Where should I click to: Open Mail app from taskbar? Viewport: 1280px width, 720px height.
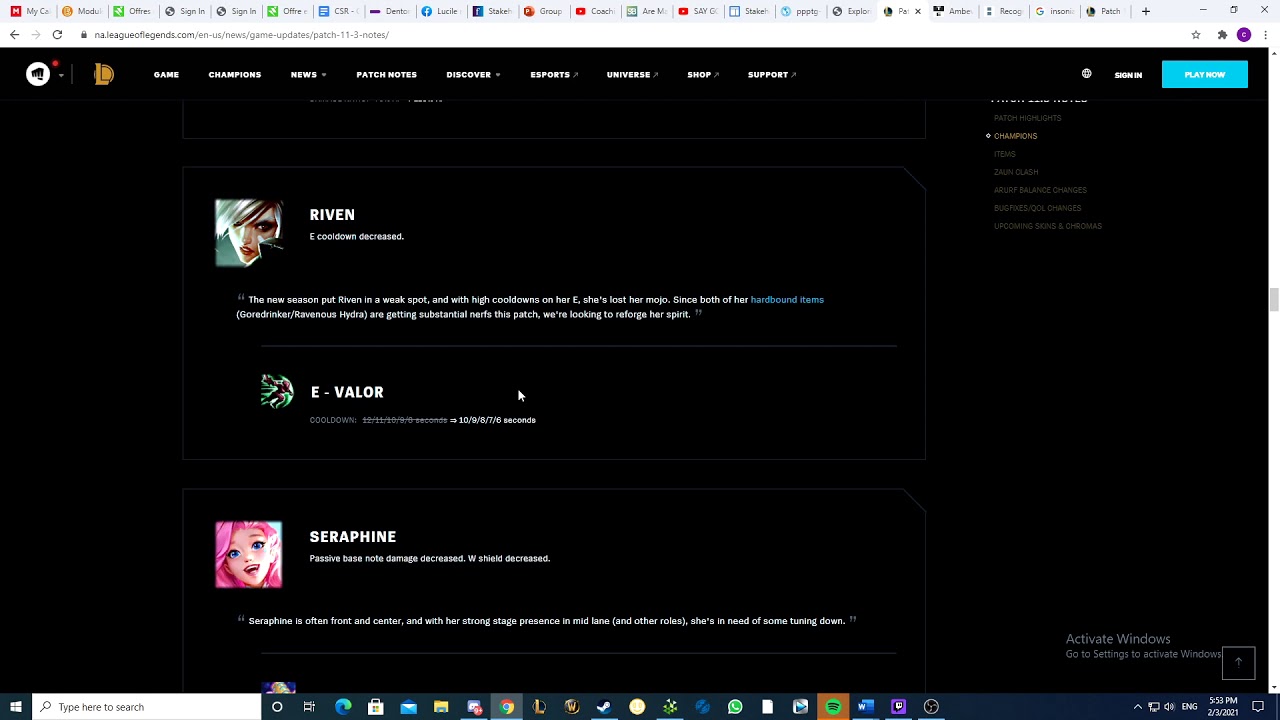[408, 707]
